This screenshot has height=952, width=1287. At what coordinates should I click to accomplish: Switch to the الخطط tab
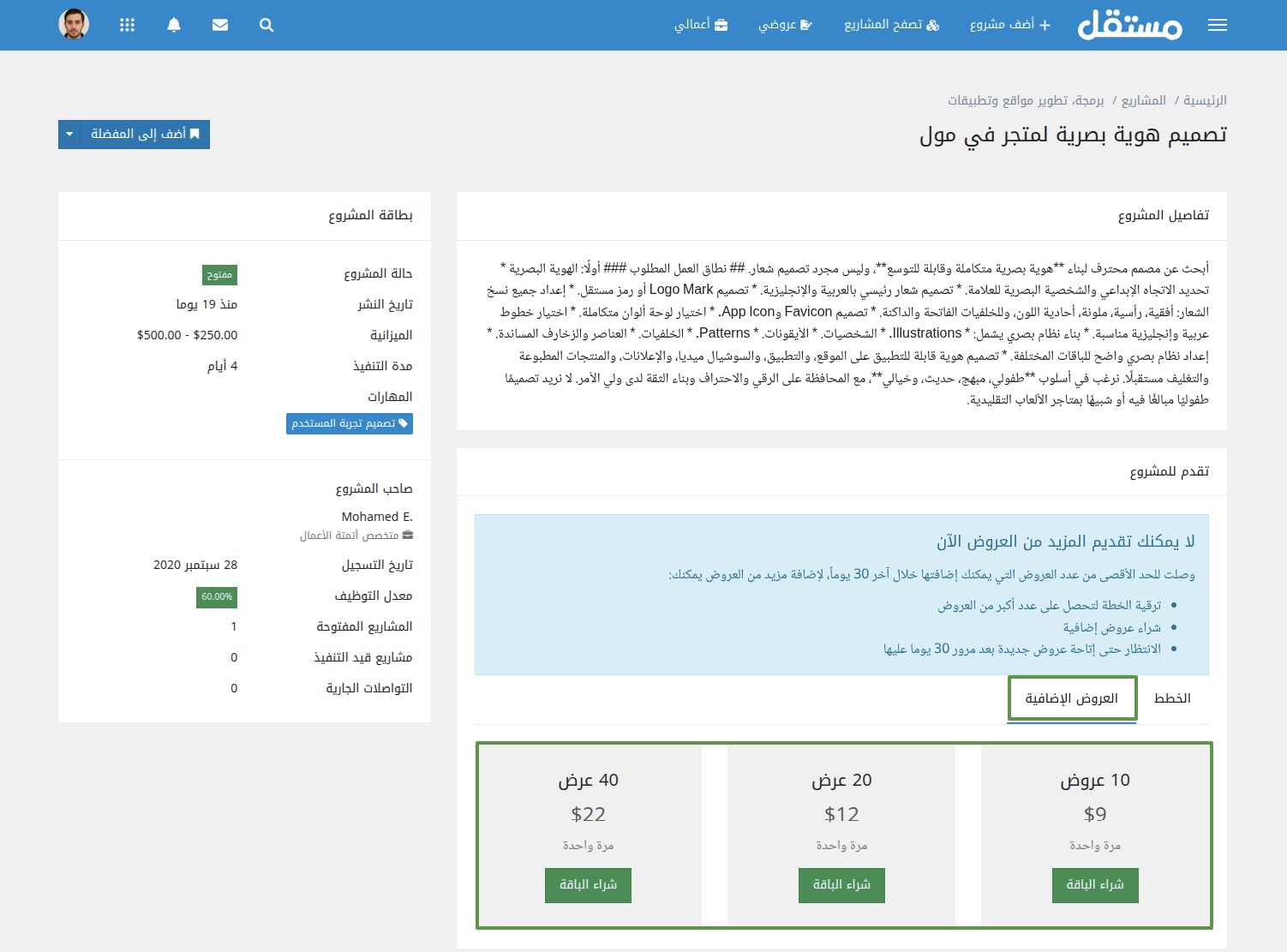pos(1172,698)
